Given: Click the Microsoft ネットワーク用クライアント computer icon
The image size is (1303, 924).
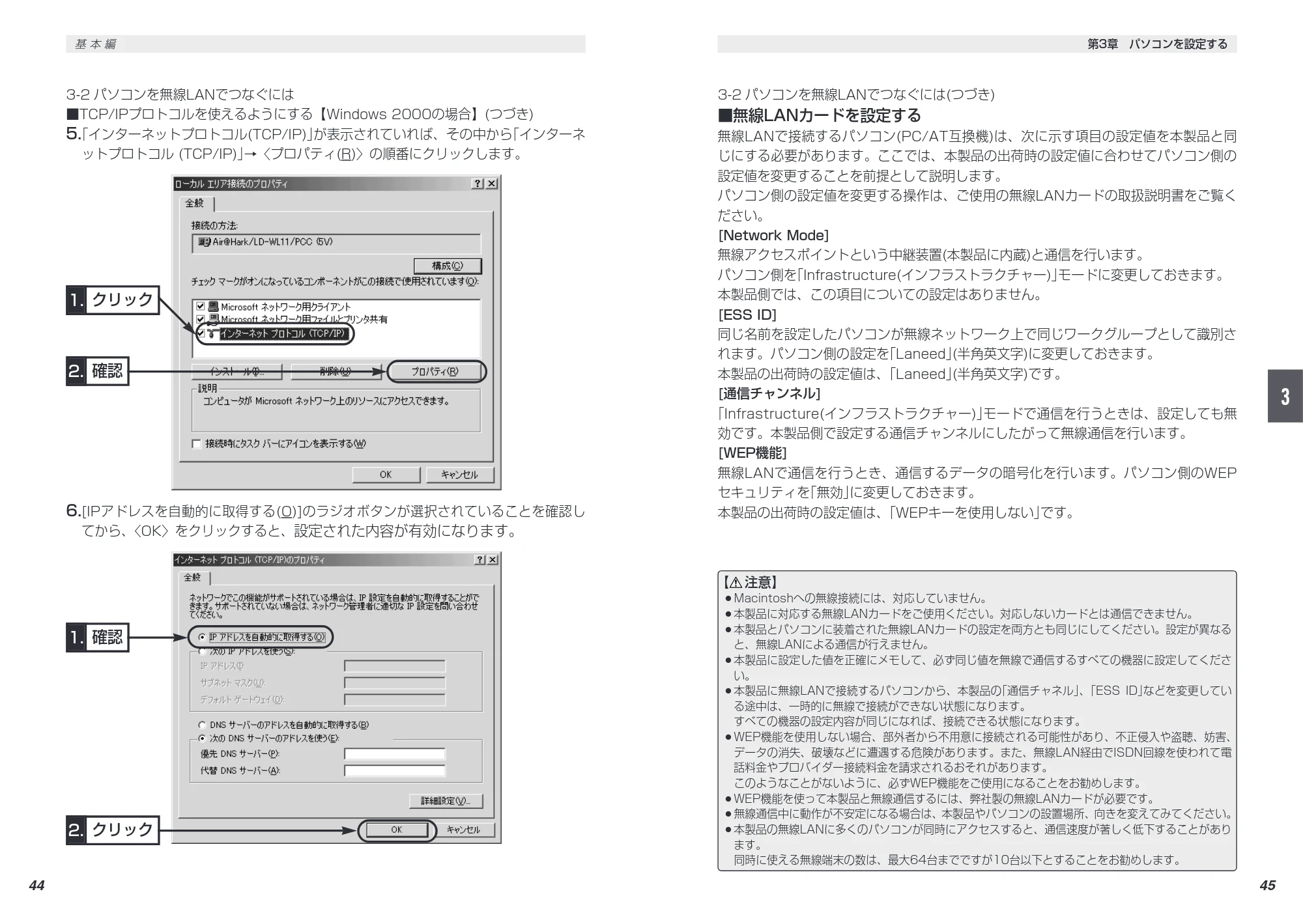Looking at the screenshot, I should (x=213, y=307).
